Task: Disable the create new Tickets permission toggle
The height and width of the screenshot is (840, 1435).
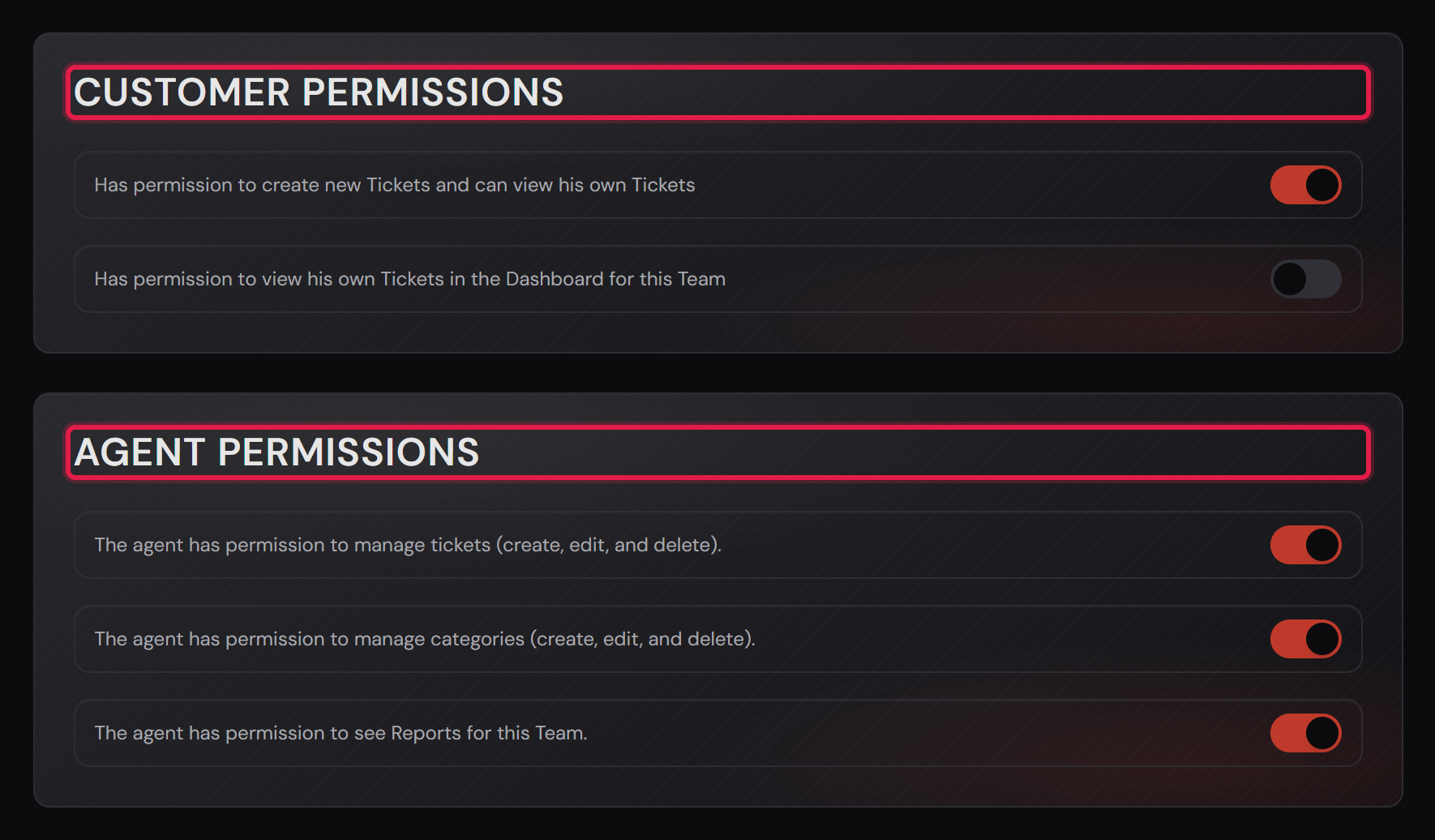Action: 1305,185
